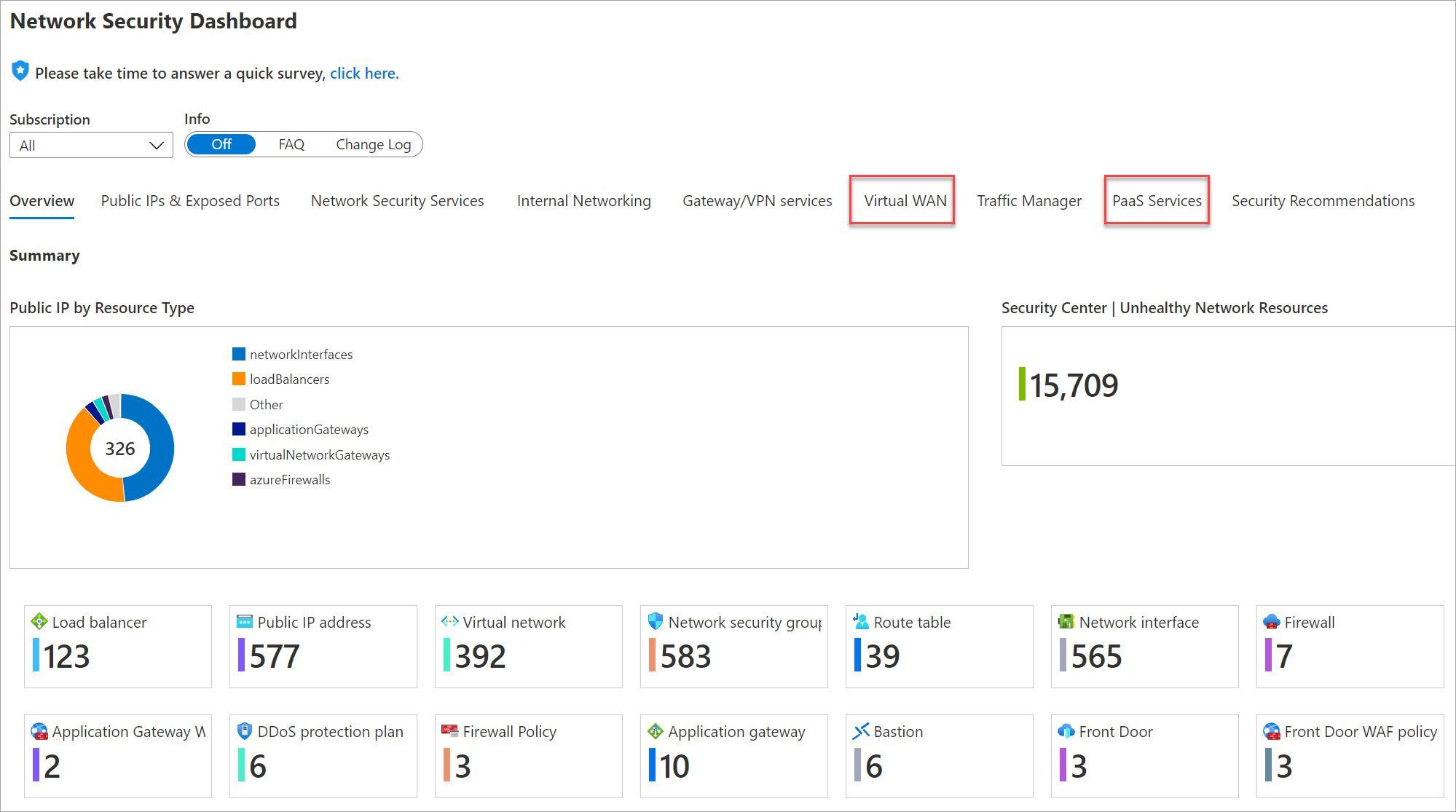
Task: Collapse the Subscription selector chevron
Action: [x=155, y=144]
